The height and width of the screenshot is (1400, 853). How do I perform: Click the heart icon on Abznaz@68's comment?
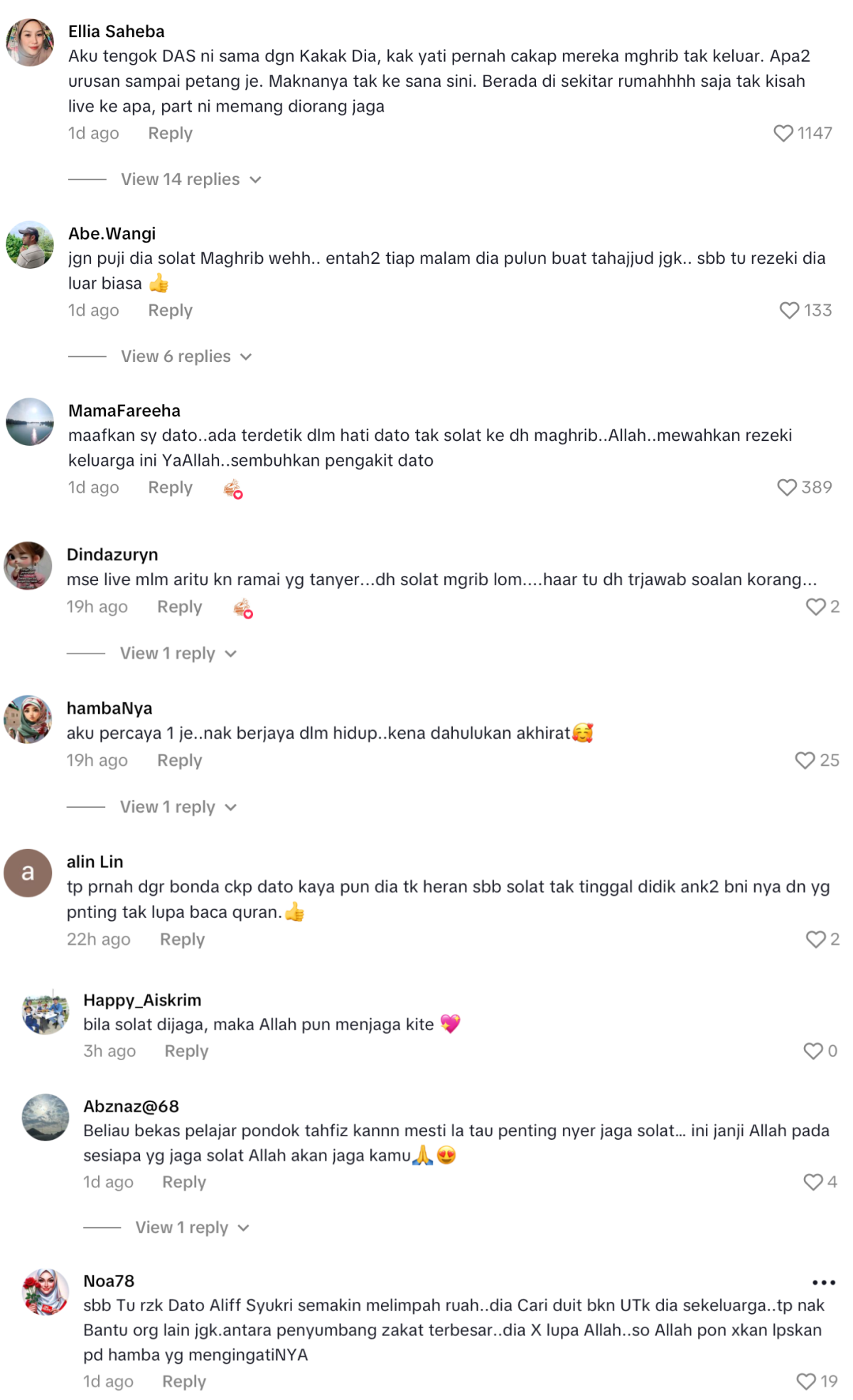812,1182
